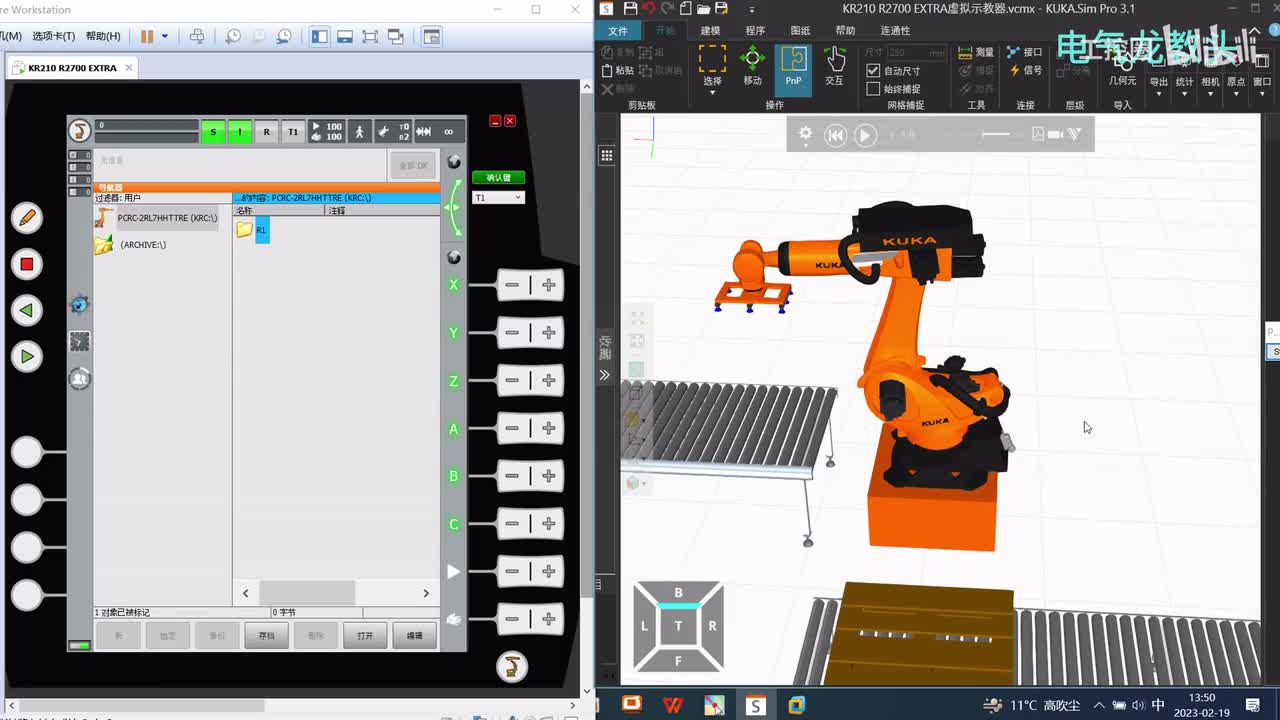
Task: Click the X axis plus jog key
Action: pos(549,285)
